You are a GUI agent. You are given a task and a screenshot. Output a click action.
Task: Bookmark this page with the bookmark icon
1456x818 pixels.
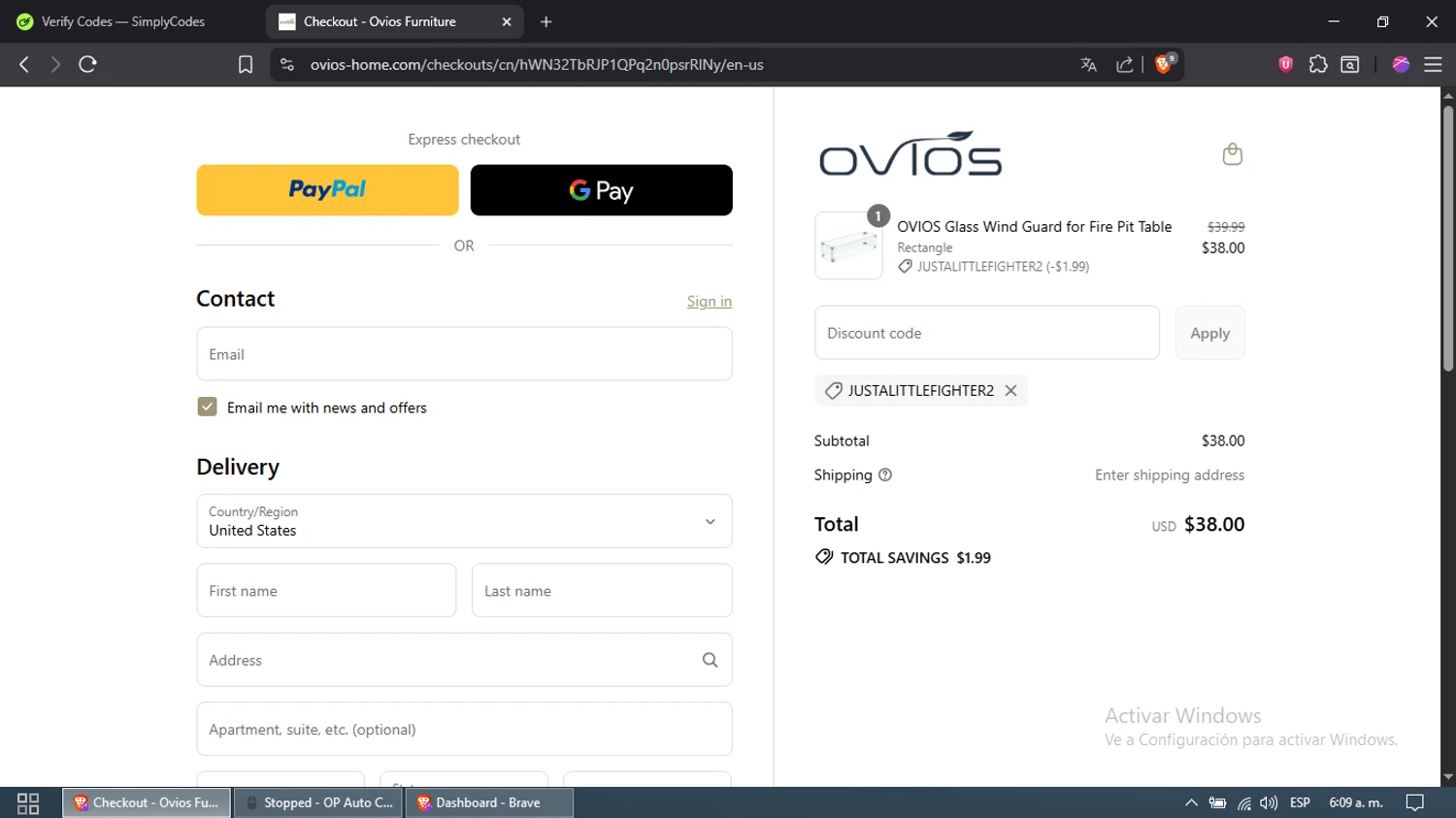(x=246, y=64)
